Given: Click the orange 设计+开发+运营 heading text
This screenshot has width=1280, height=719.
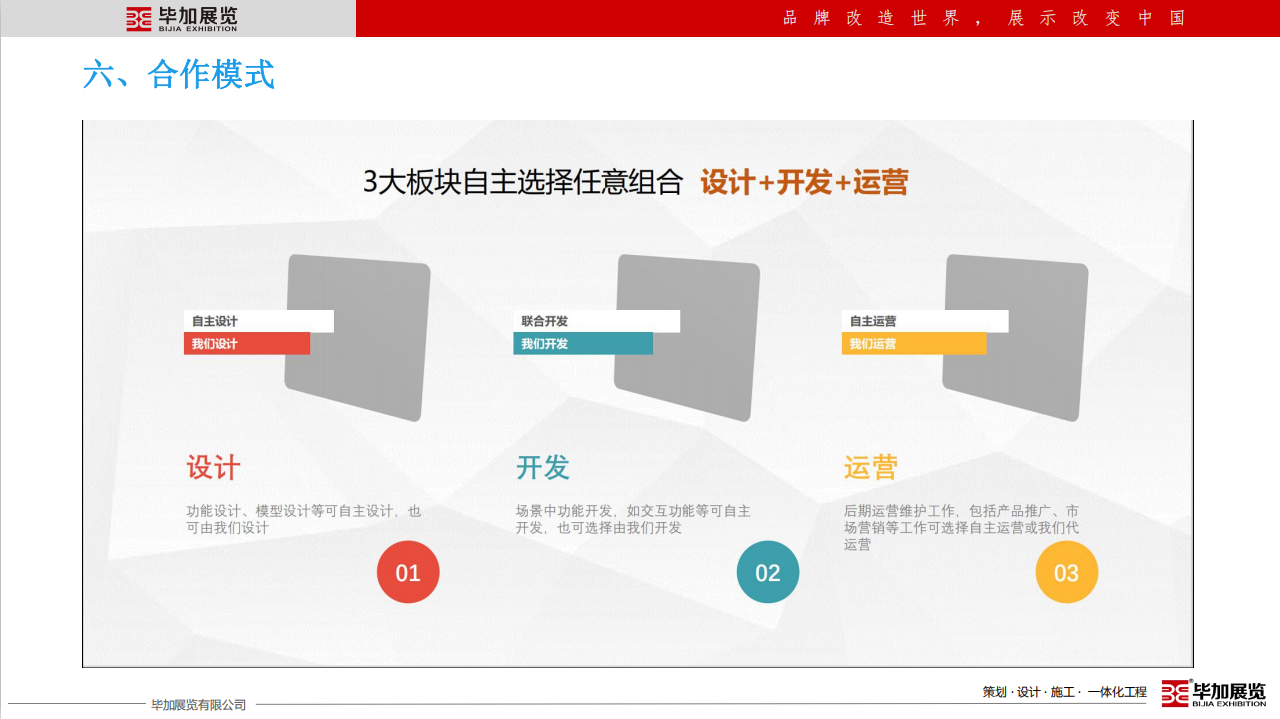Looking at the screenshot, I should [804, 182].
